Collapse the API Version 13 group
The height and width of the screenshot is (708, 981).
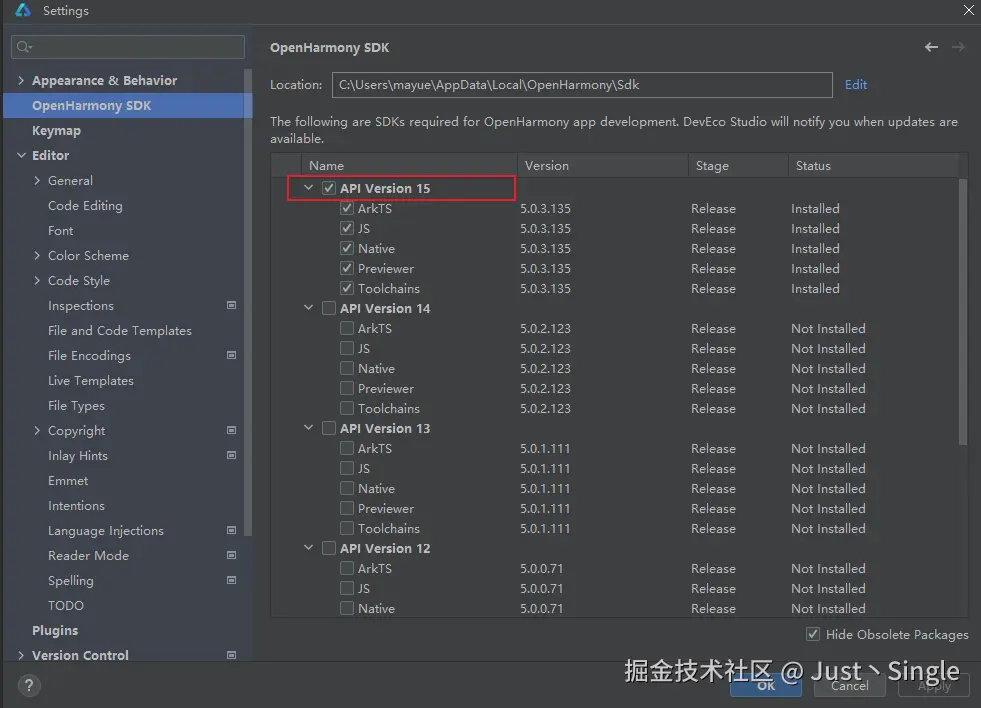308,428
